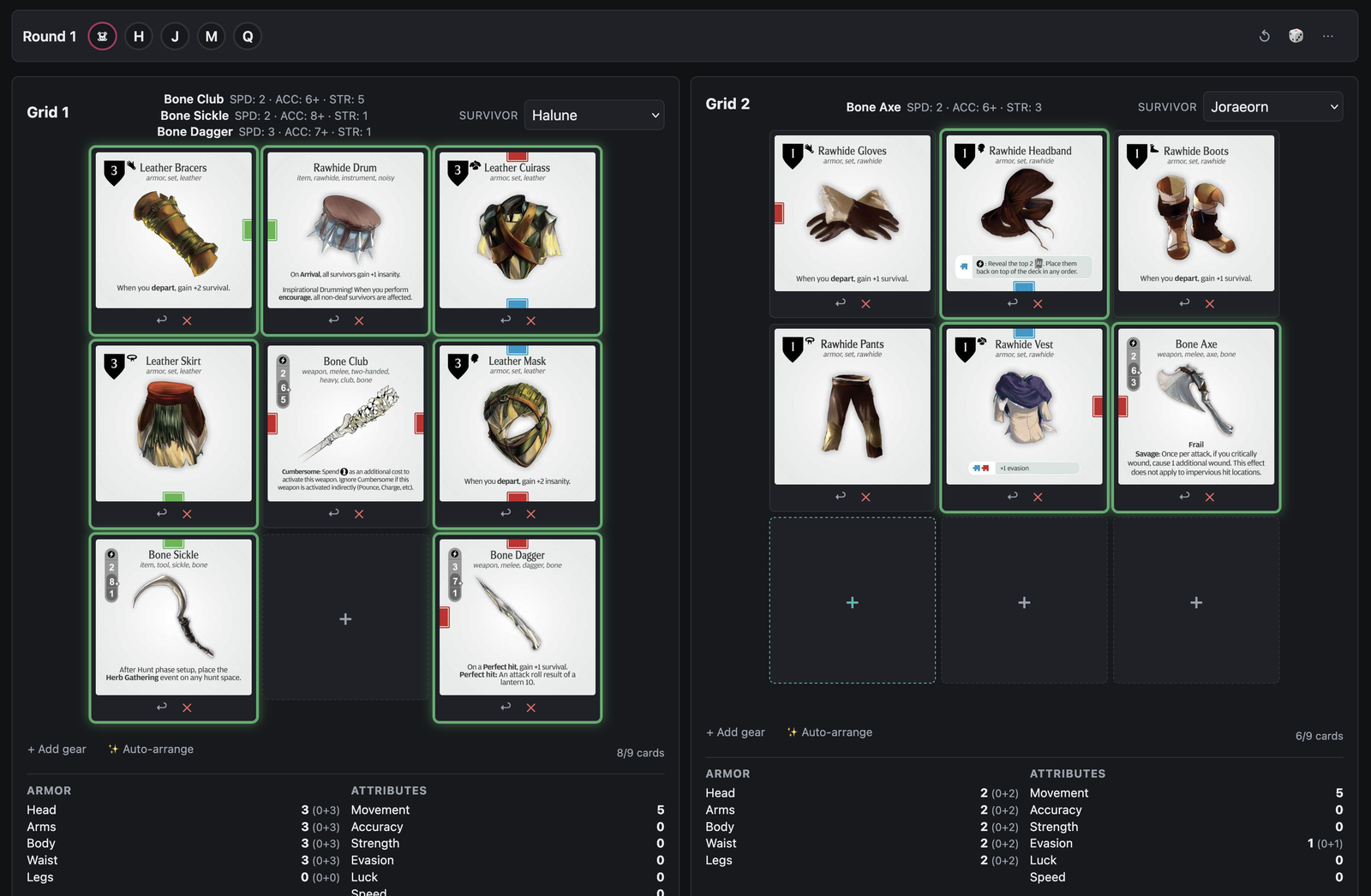This screenshot has width=1371, height=896.
Task: Remove the Bone Dagger card
Action: click(531, 708)
